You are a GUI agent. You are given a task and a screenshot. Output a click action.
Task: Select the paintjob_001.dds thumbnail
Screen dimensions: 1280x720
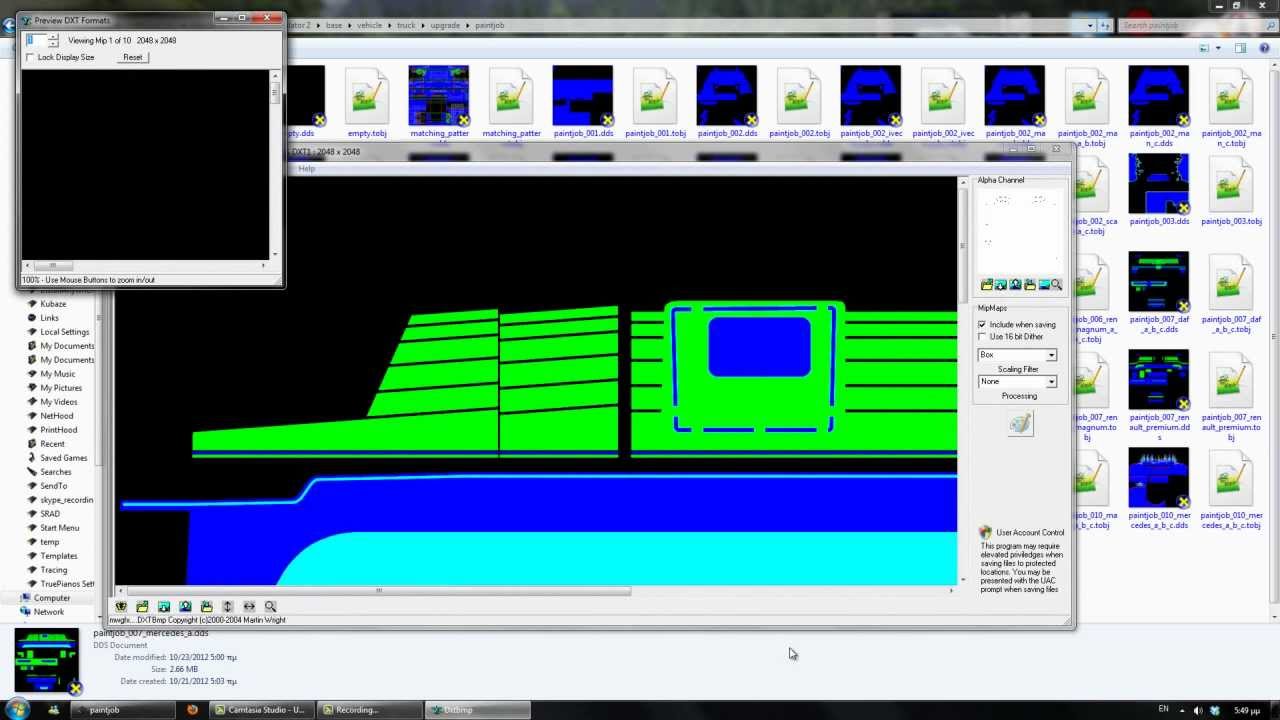click(582, 95)
